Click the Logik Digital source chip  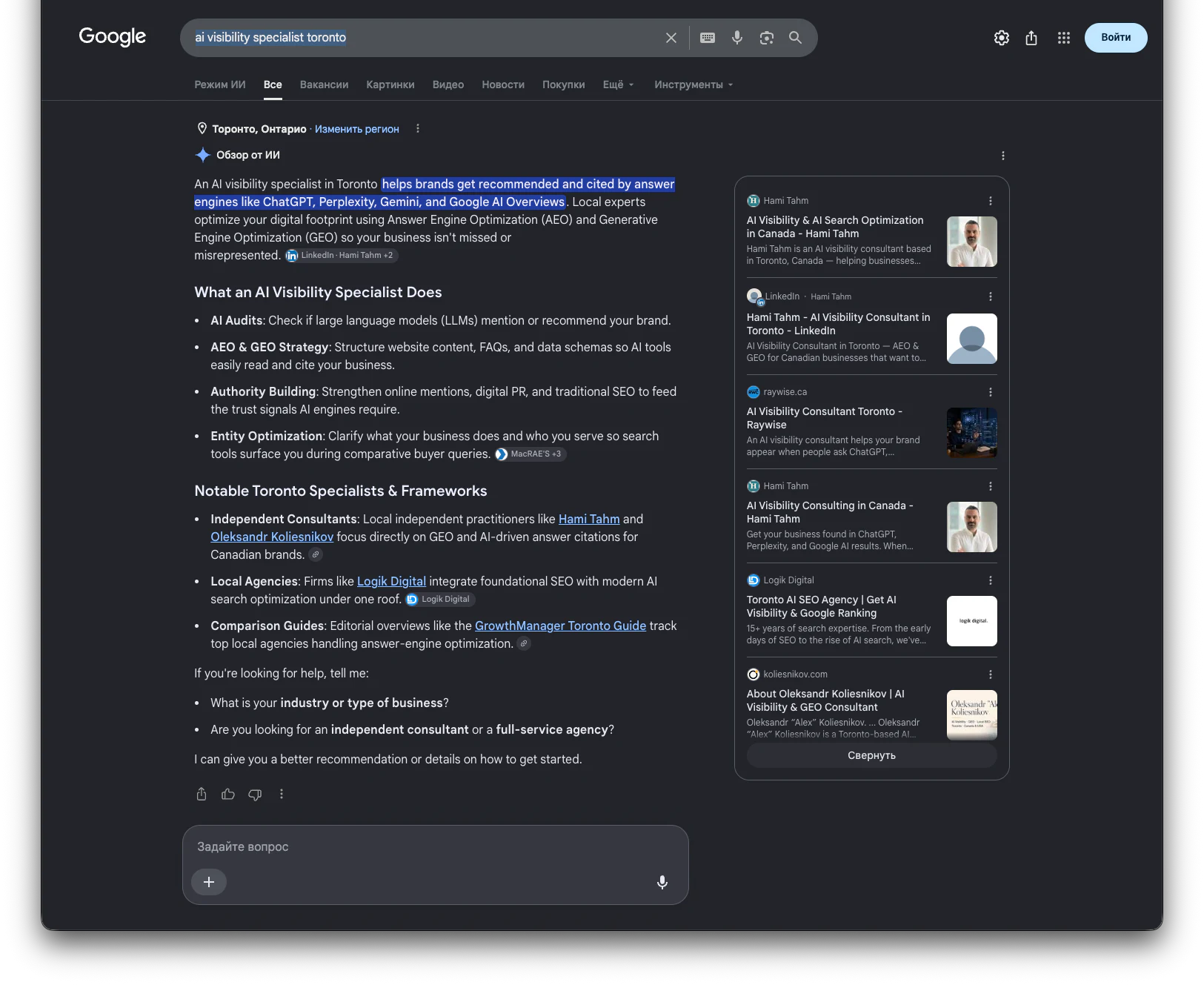(x=440, y=600)
